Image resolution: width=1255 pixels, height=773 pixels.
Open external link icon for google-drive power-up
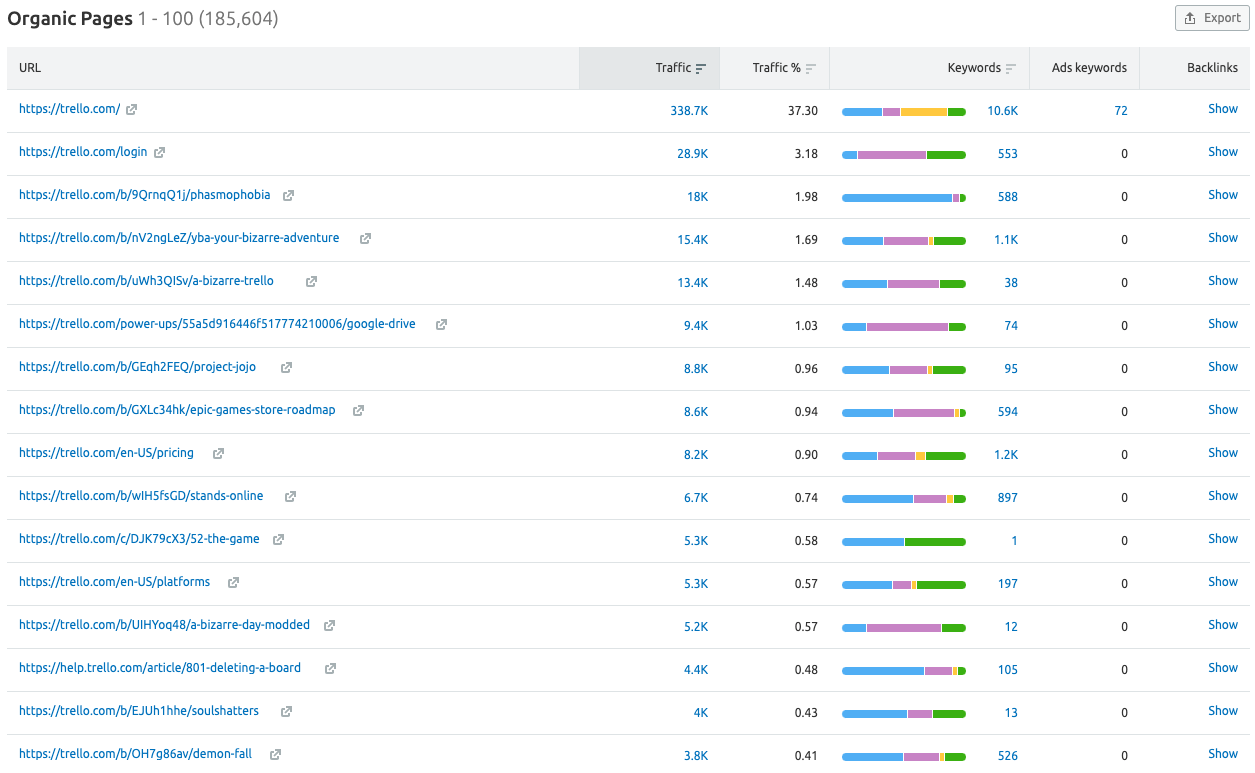(441, 324)
